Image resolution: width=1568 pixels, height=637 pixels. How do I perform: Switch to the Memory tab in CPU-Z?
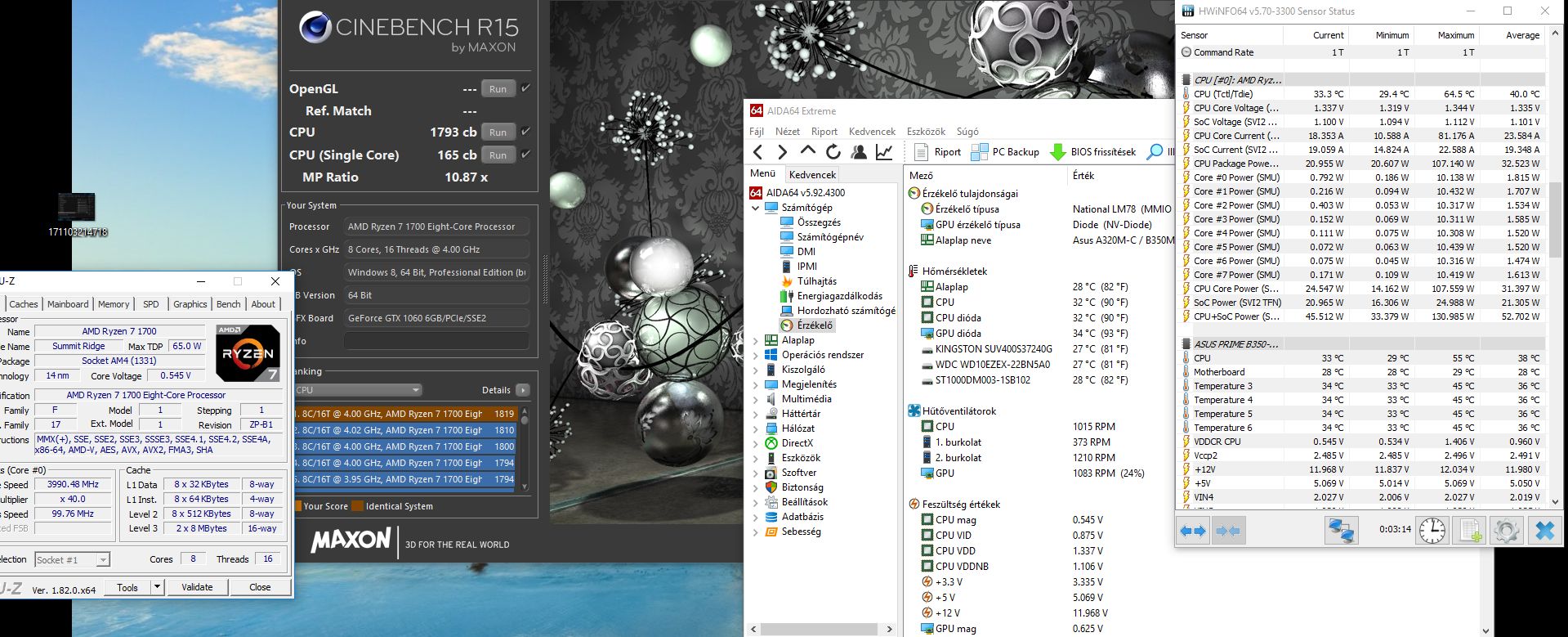tap(114, 304)
